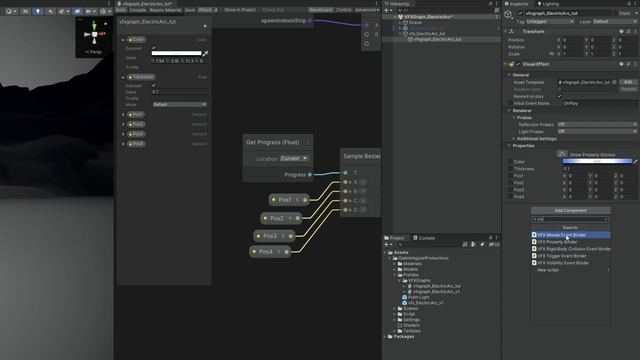Collapse the Prefabs folder in Project
The height and width of the screenshot is (360, 640).
coord(395,275)
